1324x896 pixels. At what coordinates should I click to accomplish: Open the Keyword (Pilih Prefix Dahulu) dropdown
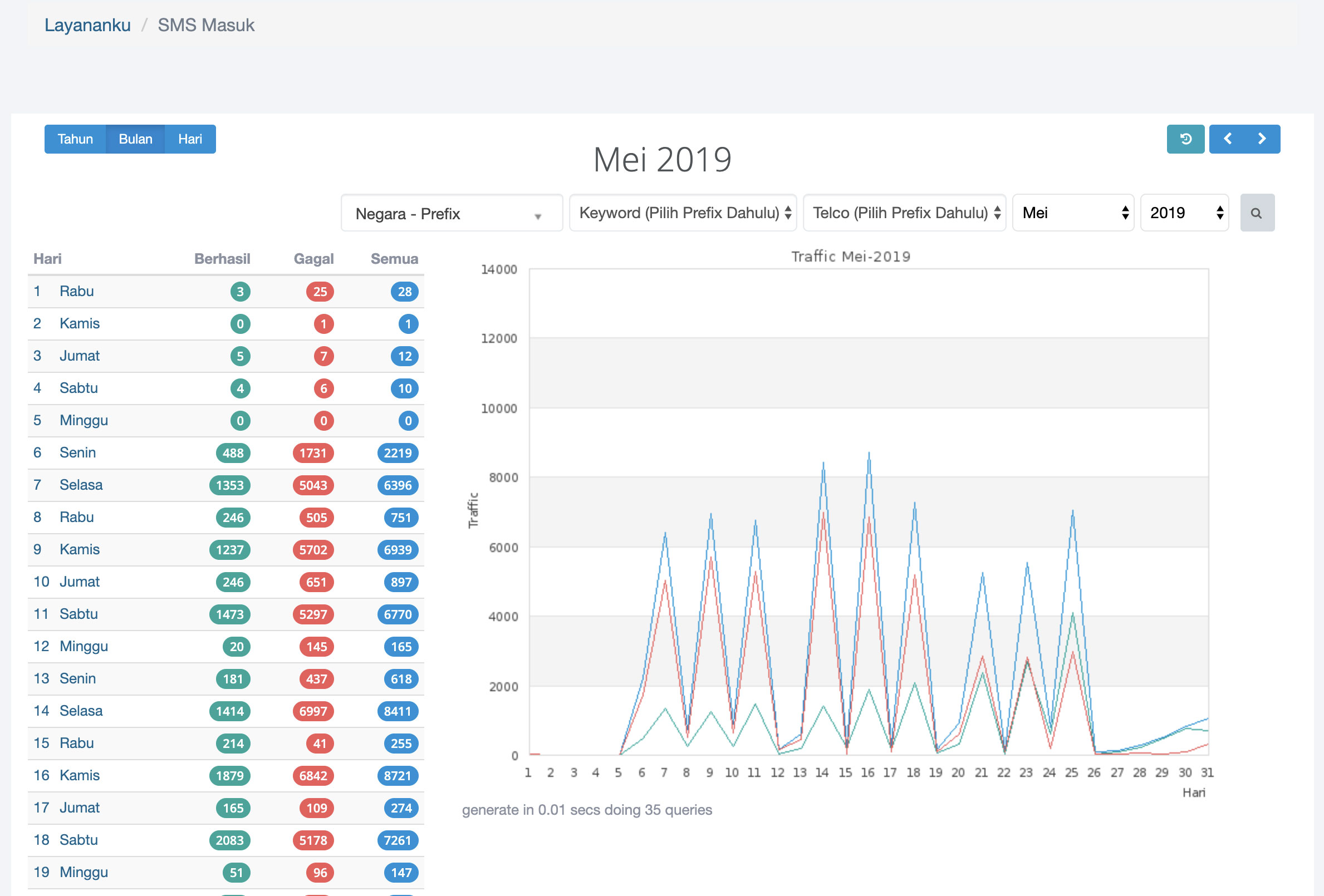683,213
